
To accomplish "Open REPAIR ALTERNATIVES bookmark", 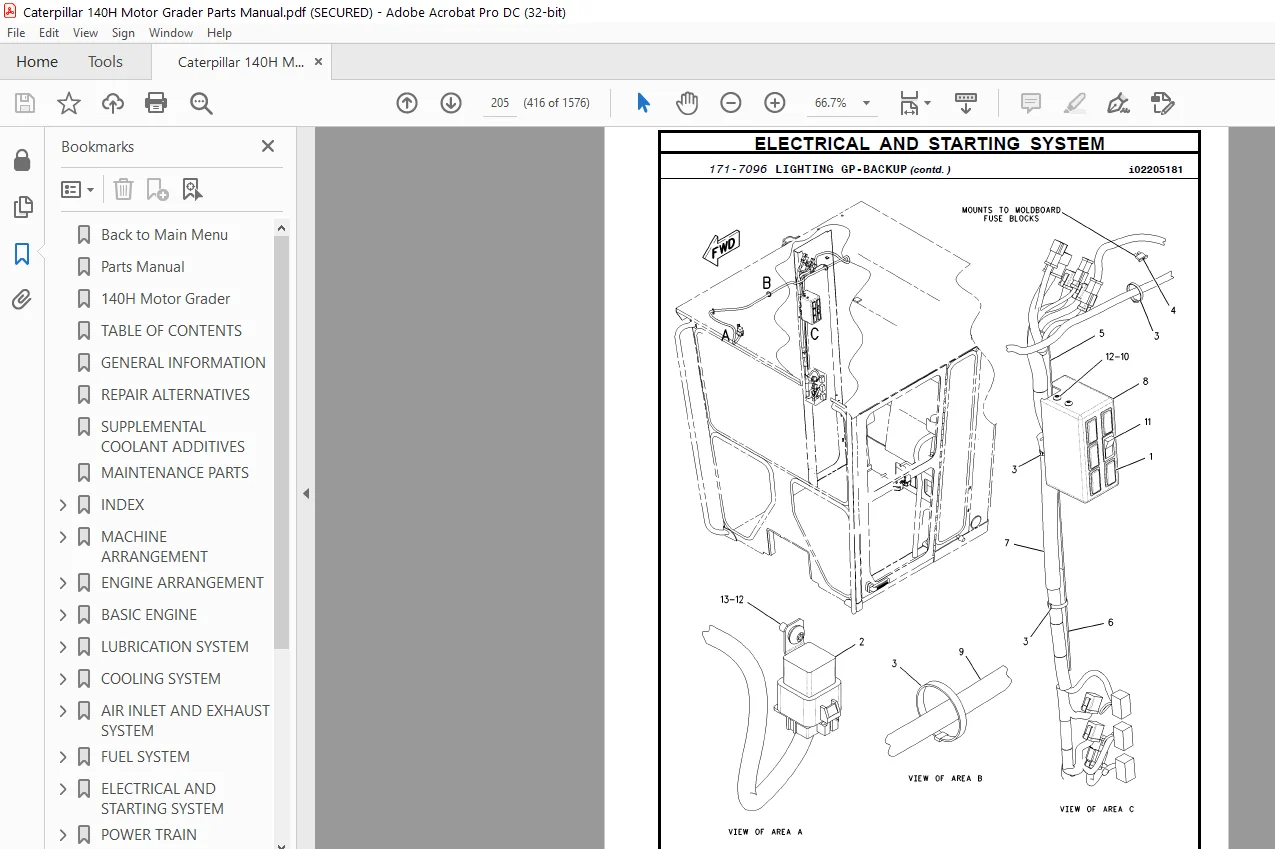I will pos(175,395).
